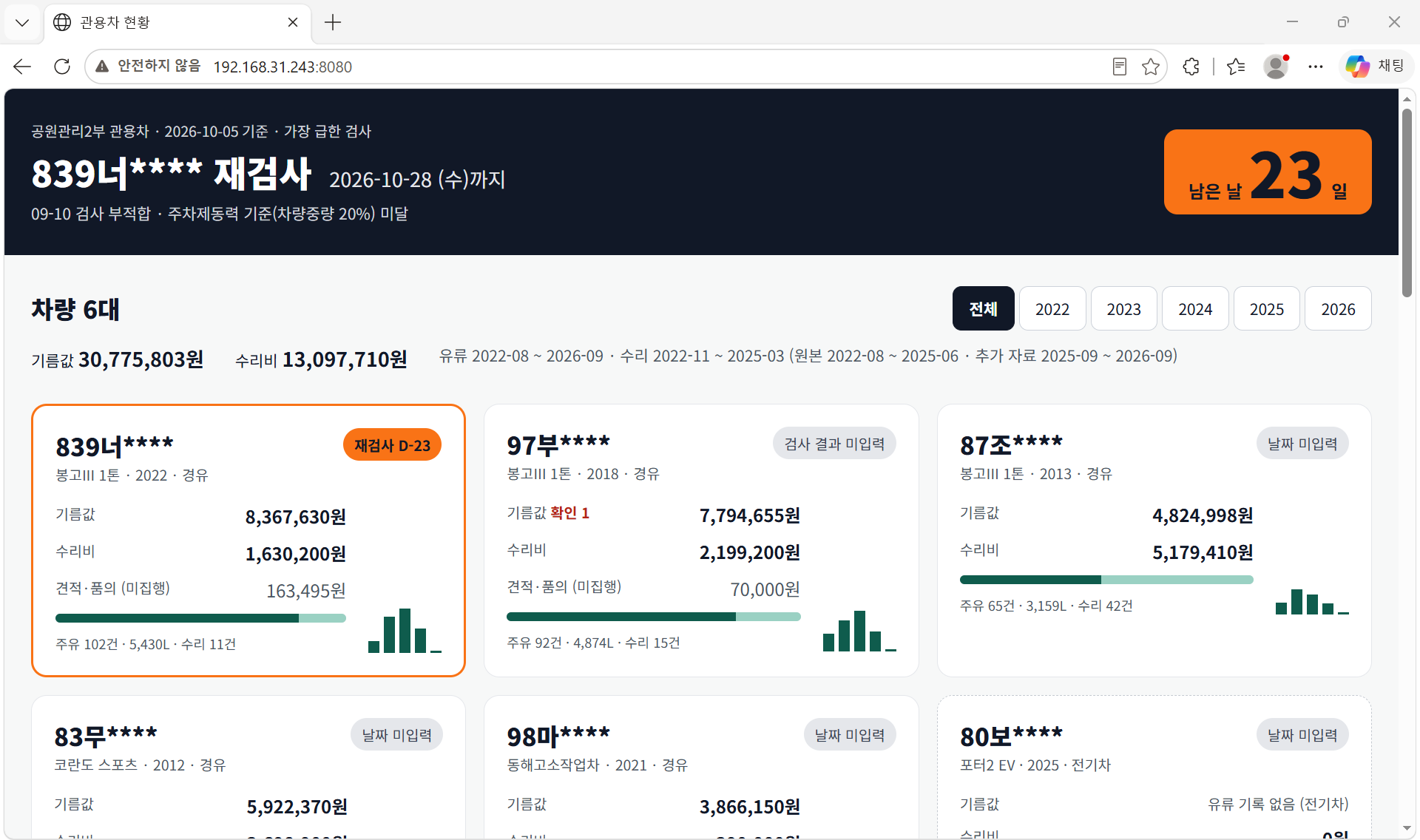1420x840 pixels.
Task: Click 날짜 미입력 badge on 80보 card
Action: [1302, 735]
